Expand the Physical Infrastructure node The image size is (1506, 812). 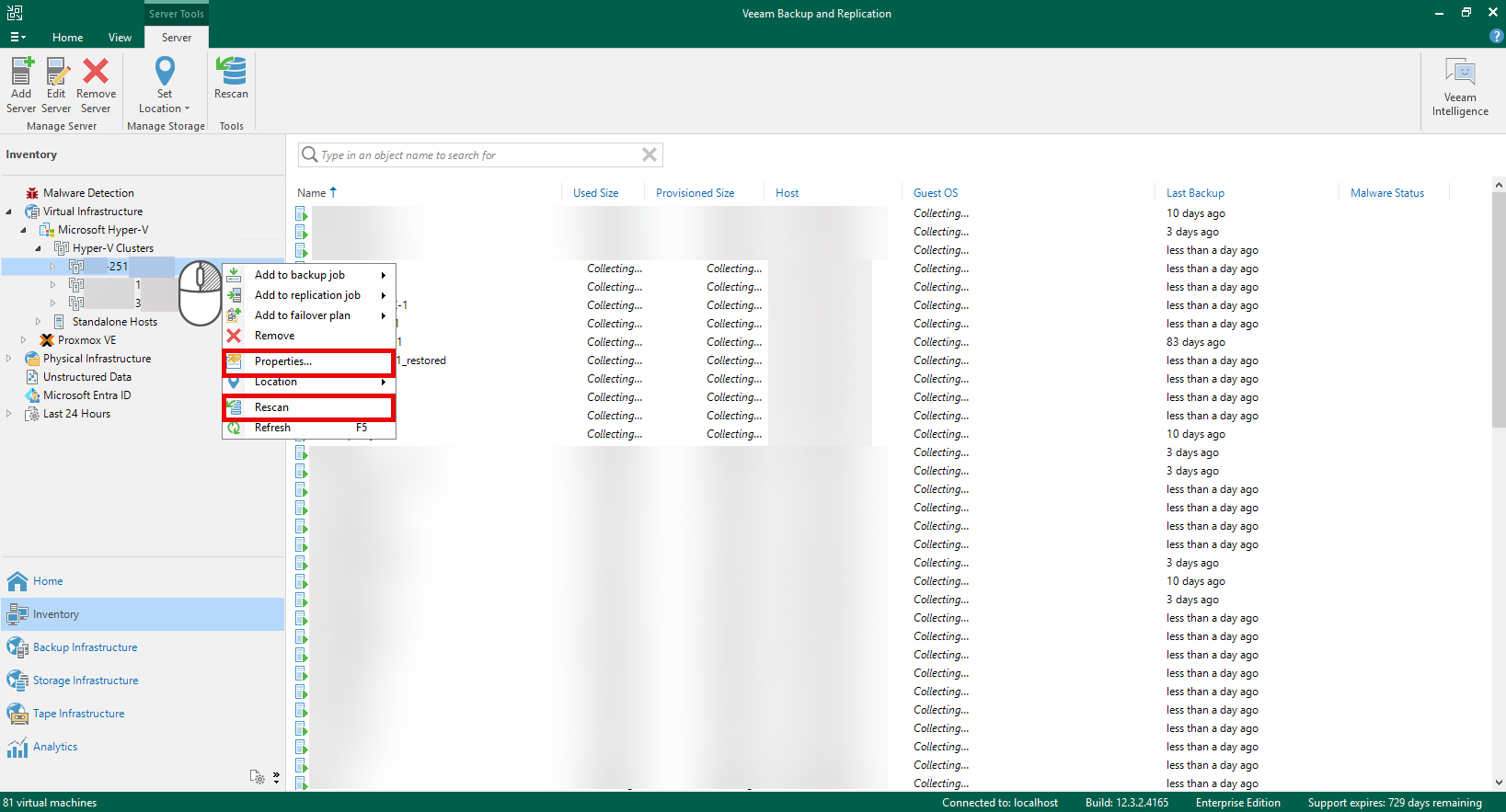pos(9,359)
